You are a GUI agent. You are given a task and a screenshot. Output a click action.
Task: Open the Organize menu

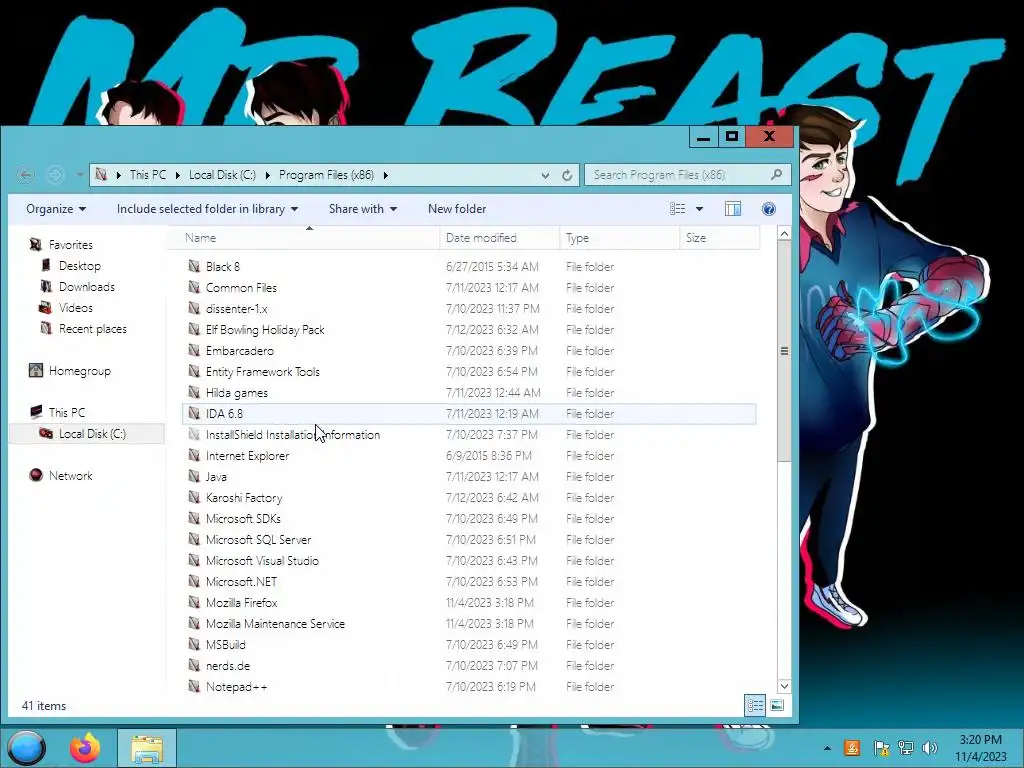(56, 209)
